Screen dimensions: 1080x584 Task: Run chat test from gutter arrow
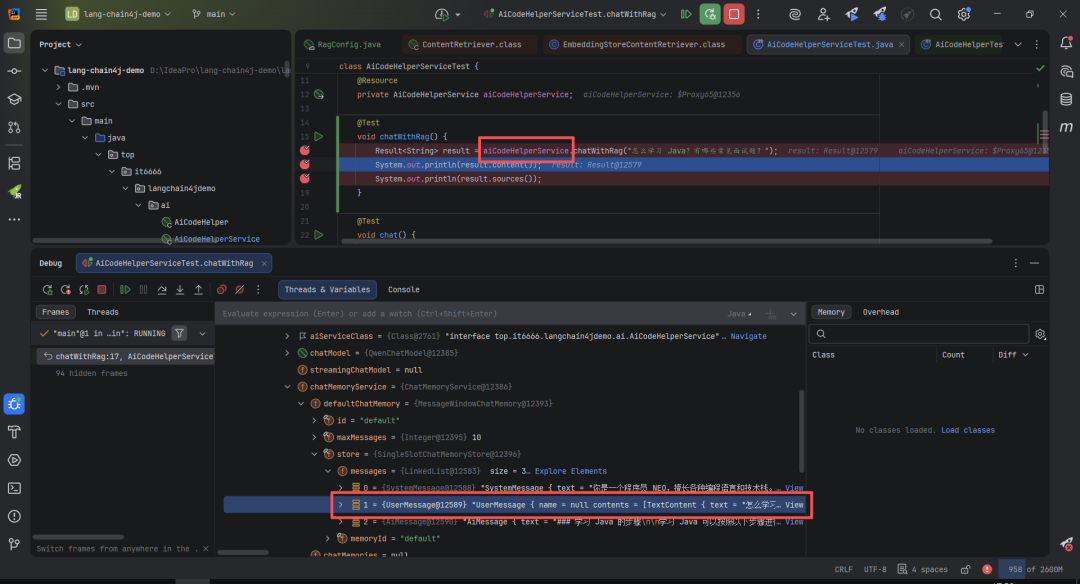[x=319, y=235]
